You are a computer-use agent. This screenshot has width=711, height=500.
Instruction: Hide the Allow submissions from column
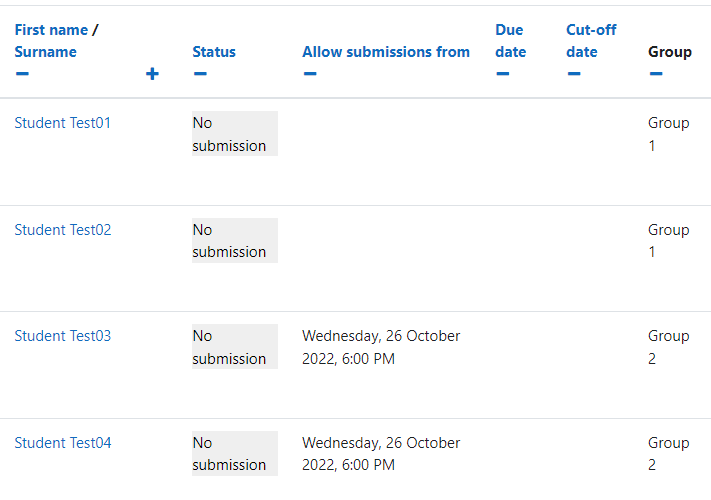point(310,73)
